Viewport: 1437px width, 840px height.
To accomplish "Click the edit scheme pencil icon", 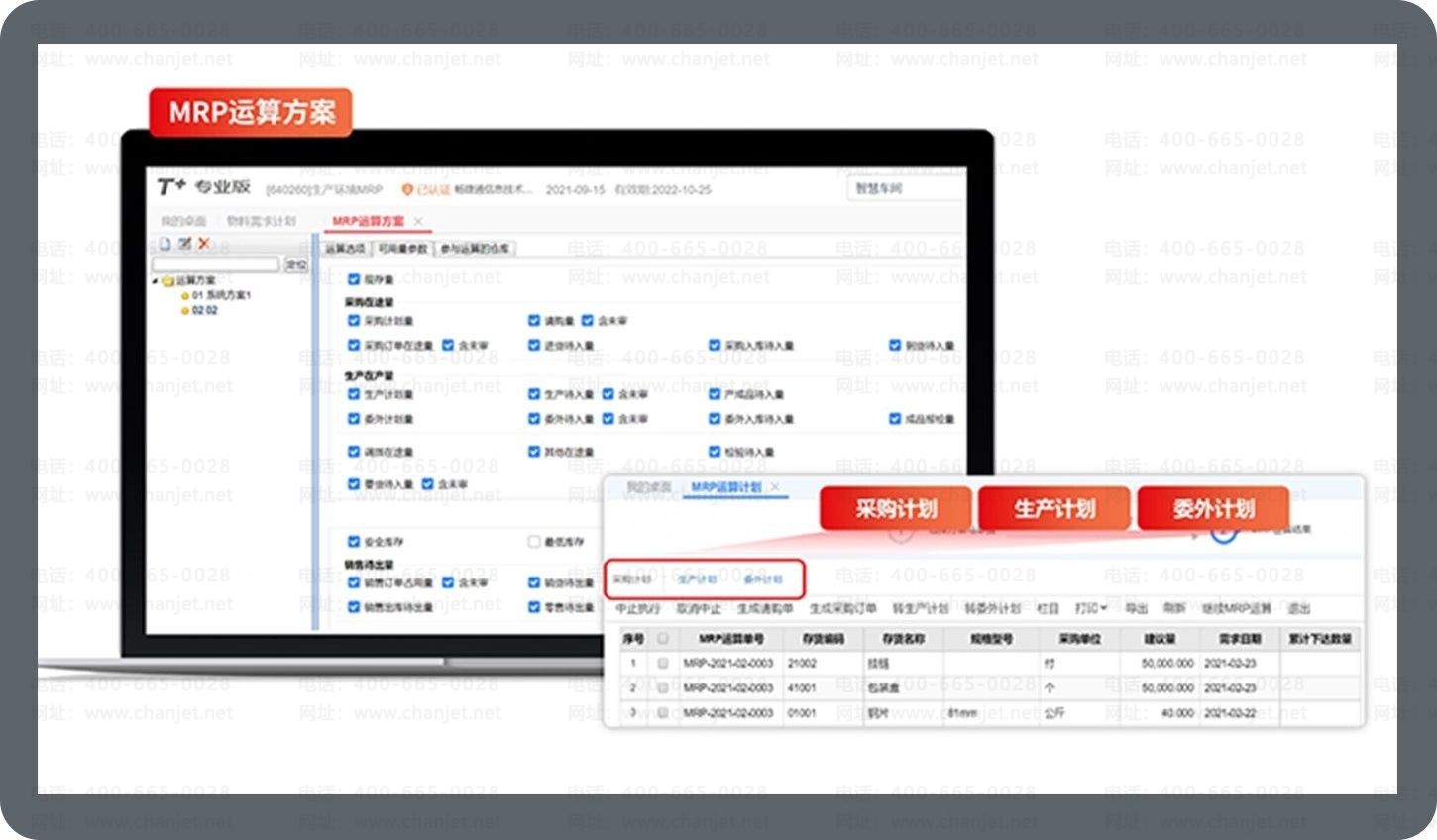I will pyautogui.click(x=184, y=244).
